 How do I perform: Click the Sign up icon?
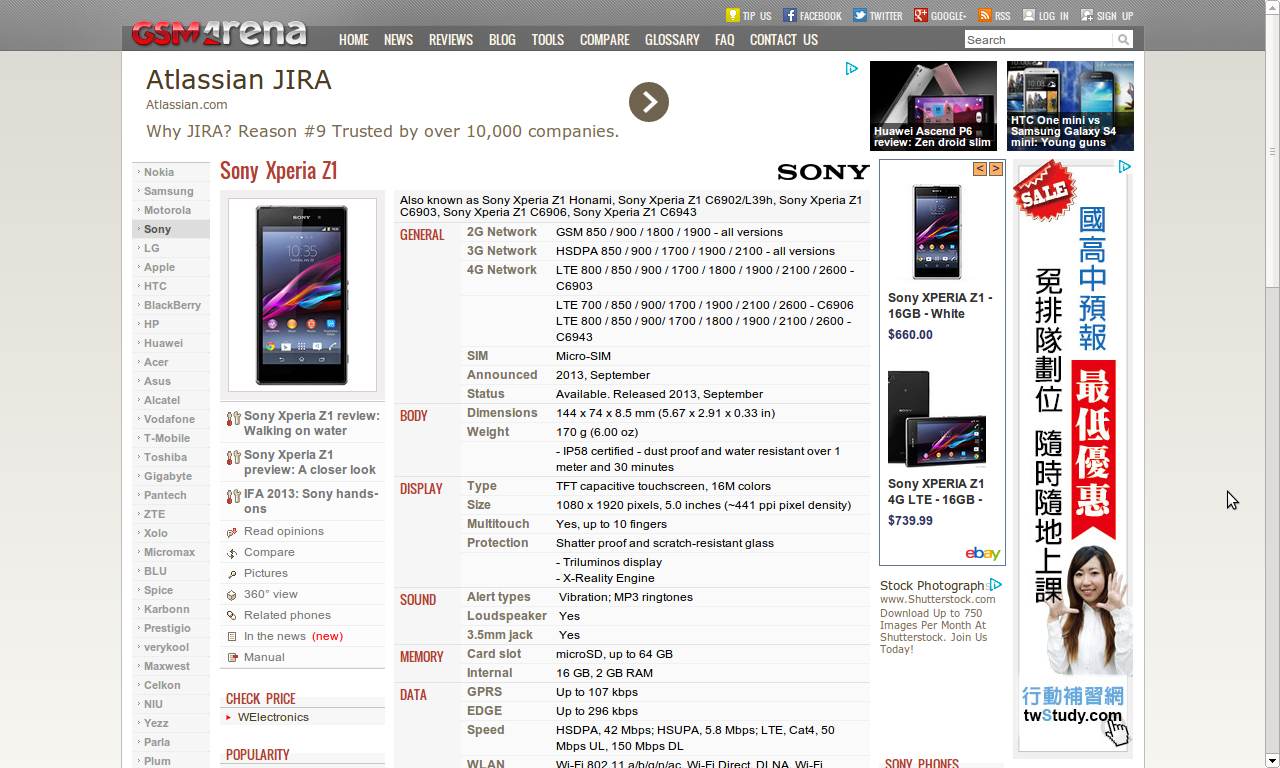[x=1086, y=15]
